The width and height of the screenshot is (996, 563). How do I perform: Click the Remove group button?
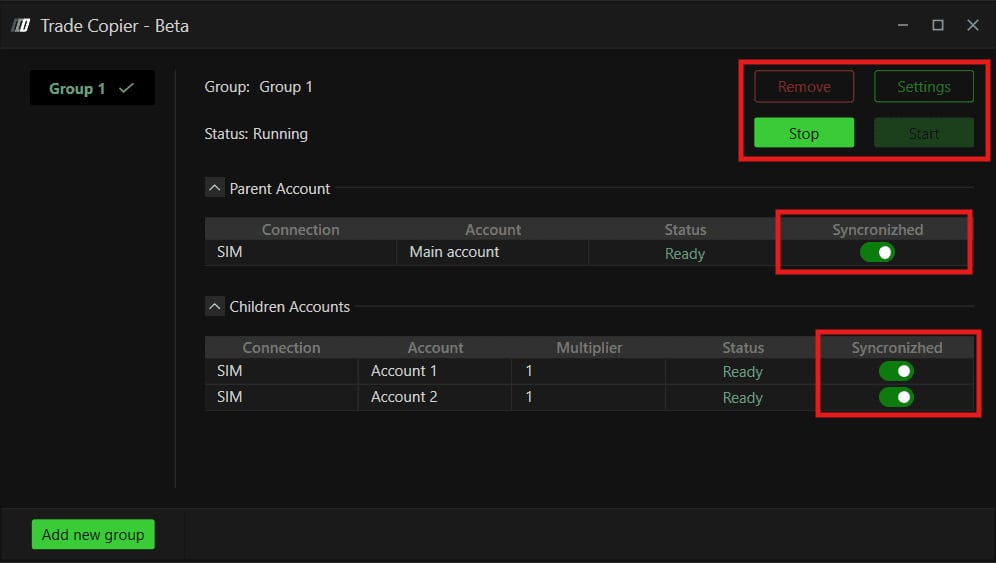click(x=804, y=86)
